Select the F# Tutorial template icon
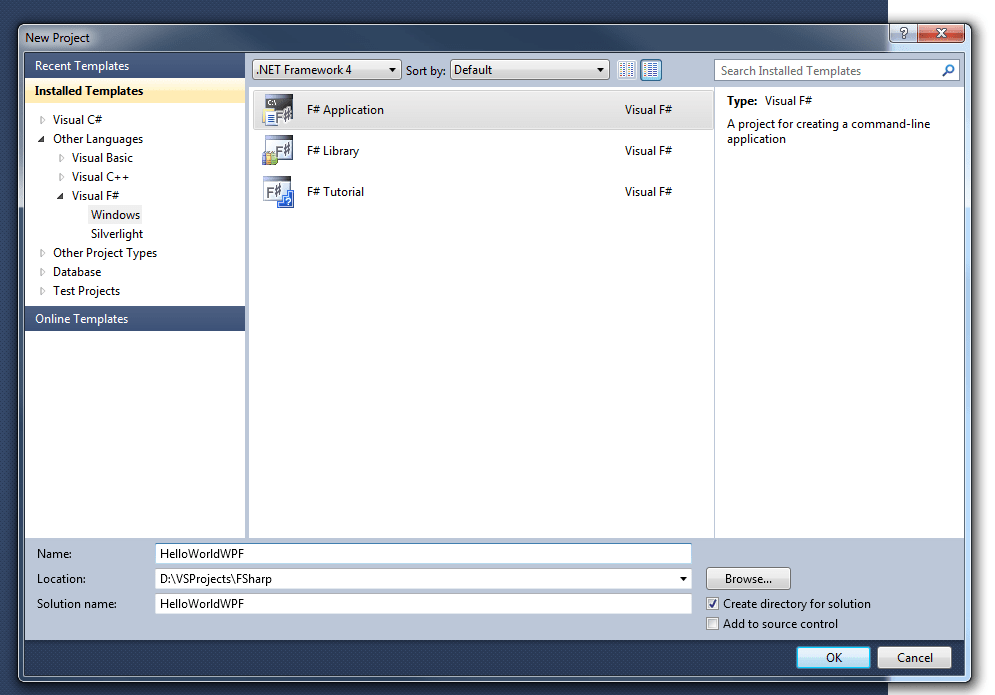Screen dimensions: 995x695 (x=278, y=192)
